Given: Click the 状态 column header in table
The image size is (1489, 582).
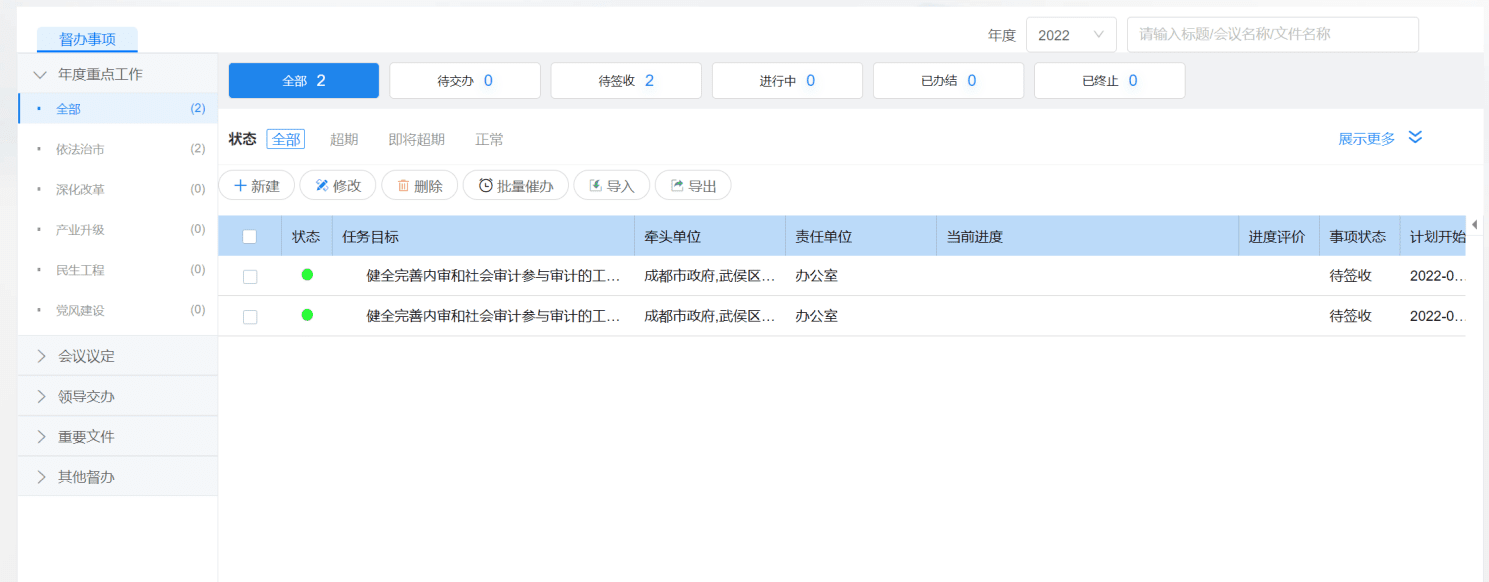Looking at the screenshot, I should tap(306, 237).
